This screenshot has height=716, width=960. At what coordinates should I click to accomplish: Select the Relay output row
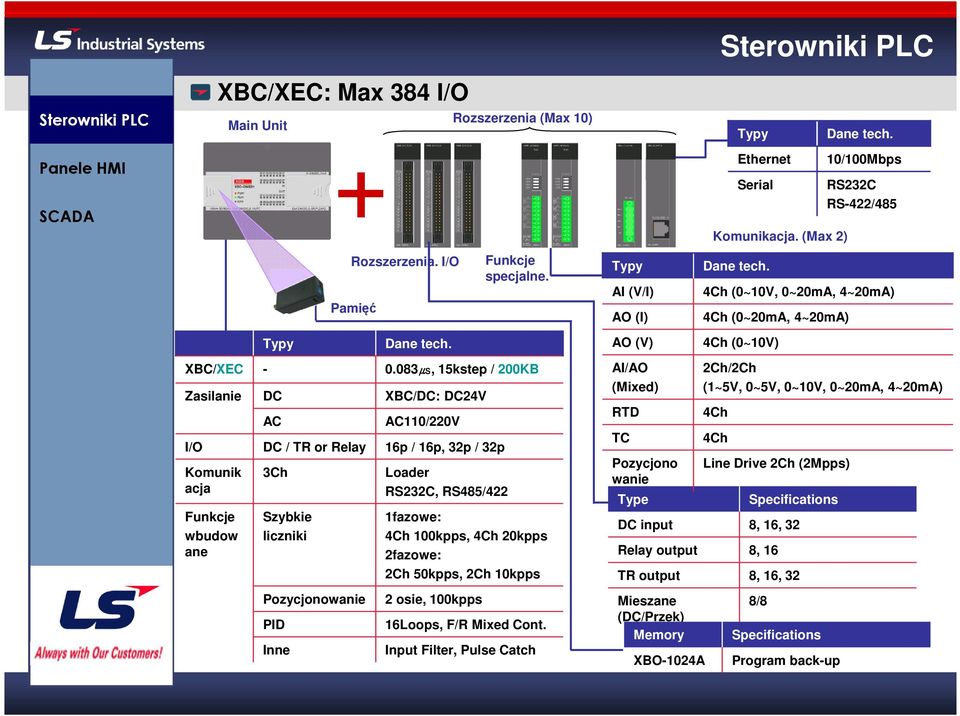tap(762, 550)
